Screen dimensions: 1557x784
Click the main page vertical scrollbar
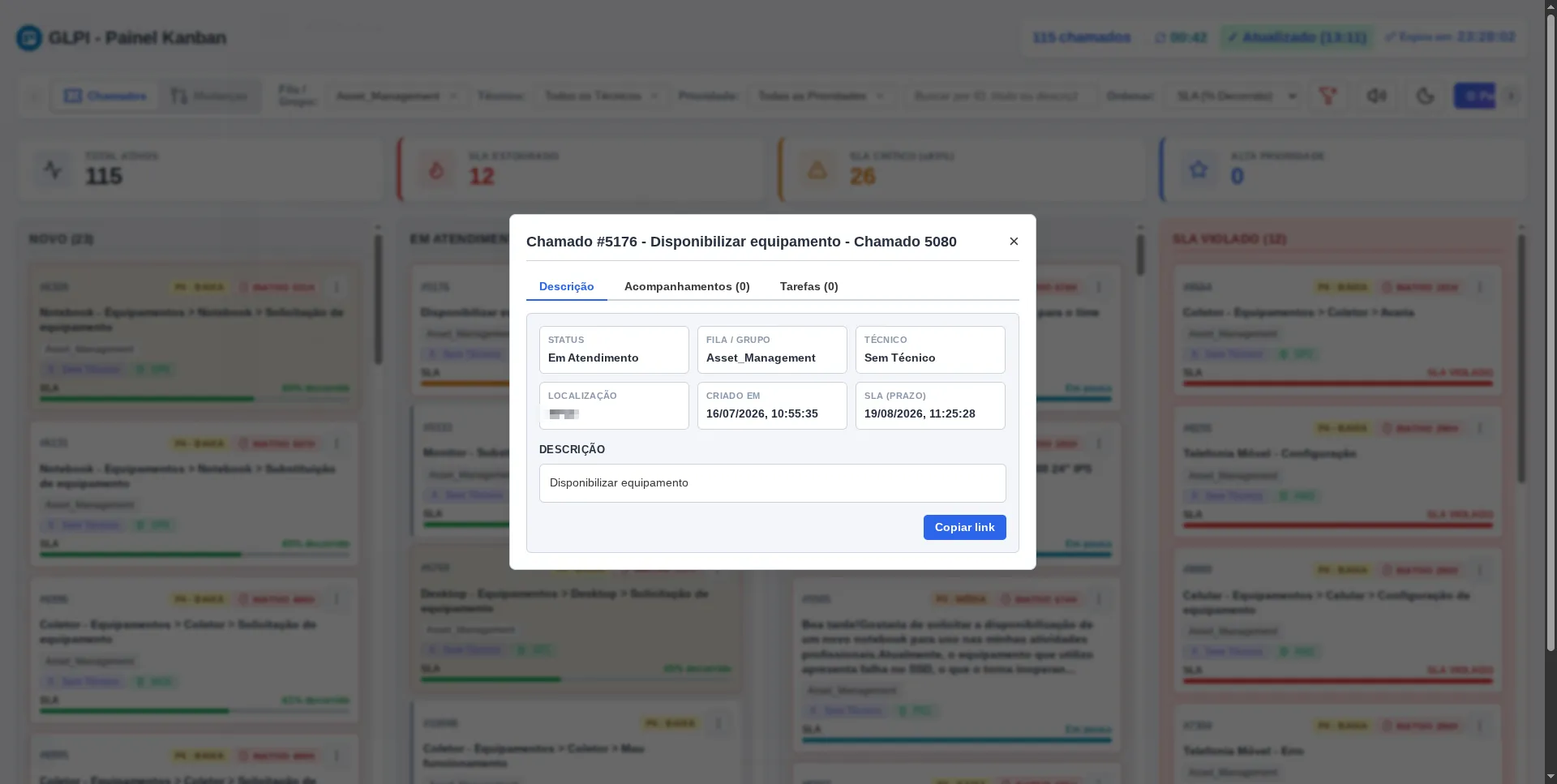(1551, 332)
